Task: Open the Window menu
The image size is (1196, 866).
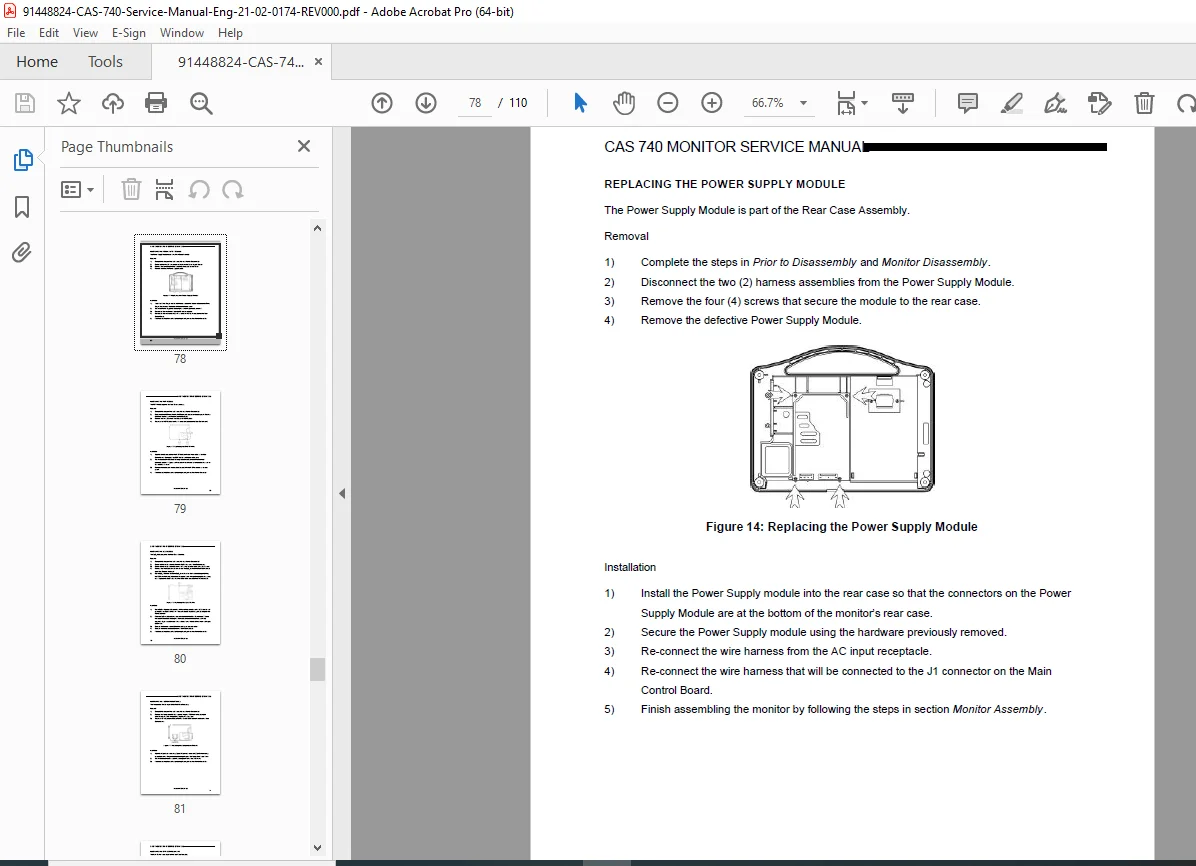Action: click(x=182, y=33)
